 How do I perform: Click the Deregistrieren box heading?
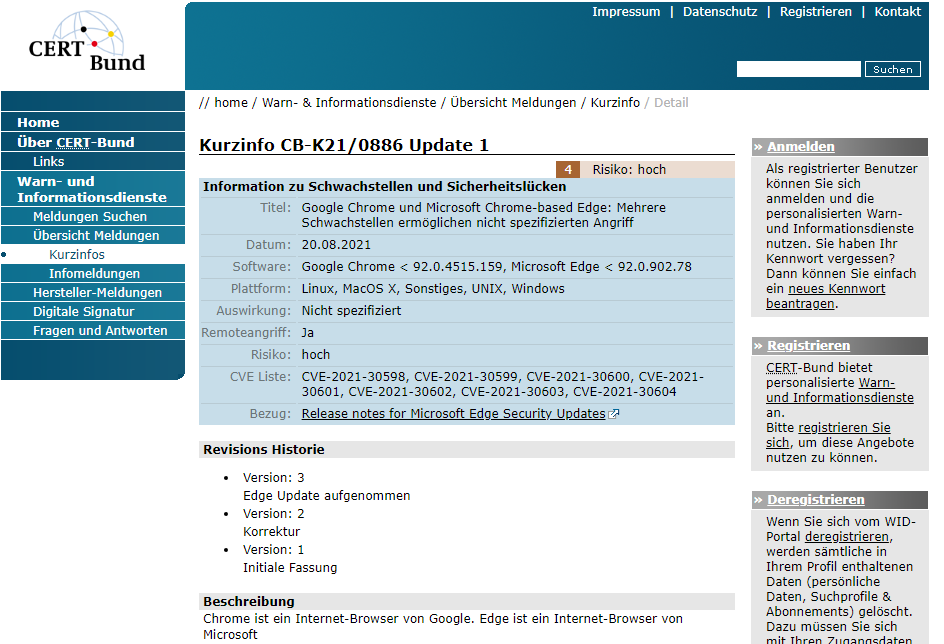tap(816, 500)
